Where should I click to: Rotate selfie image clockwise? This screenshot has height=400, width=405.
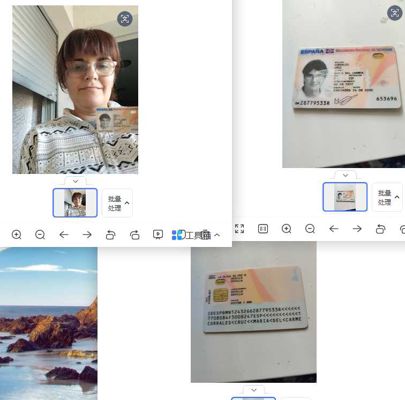coord(134,235)
